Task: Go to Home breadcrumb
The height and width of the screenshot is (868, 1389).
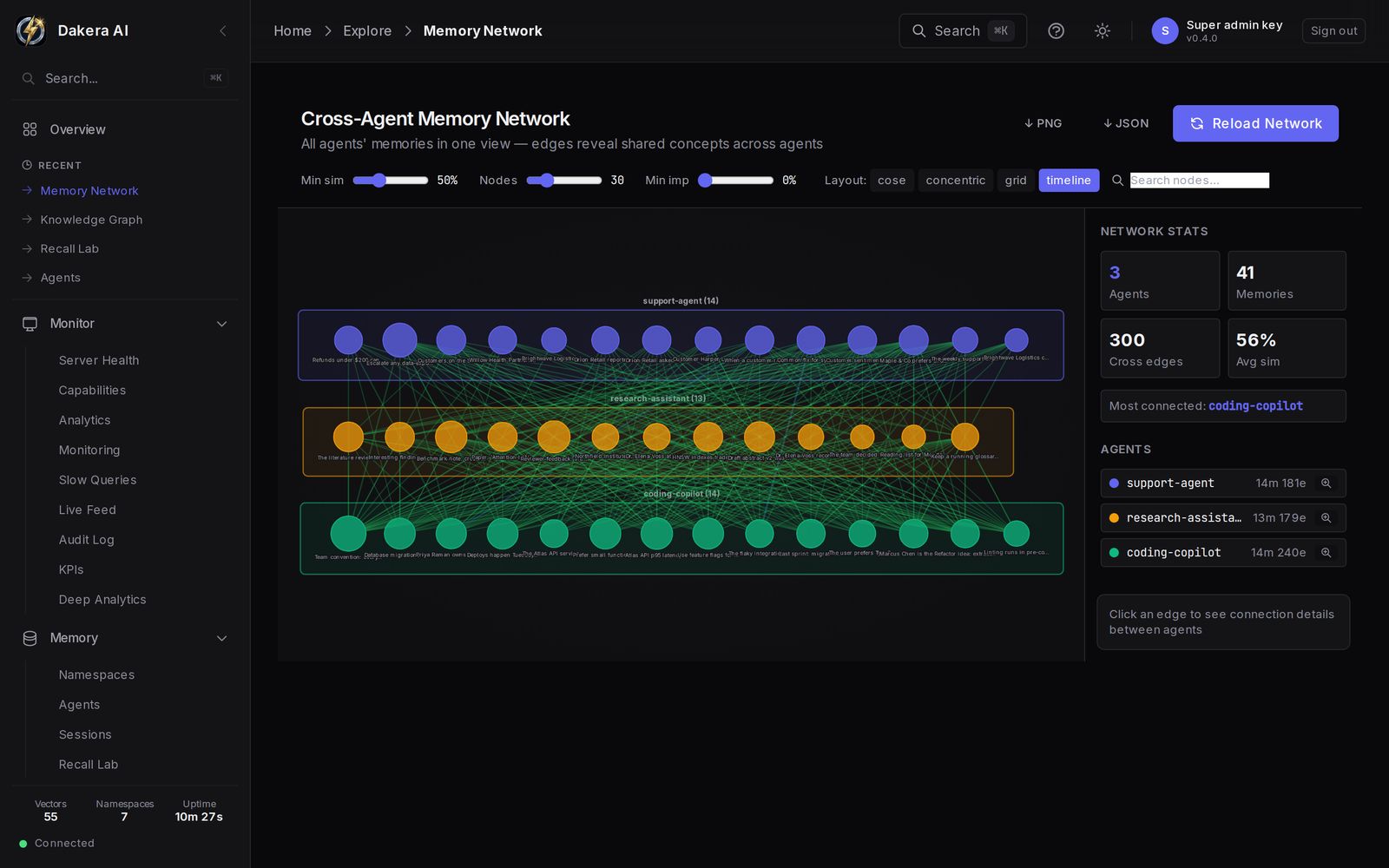Action: click(x=293, y=30)
